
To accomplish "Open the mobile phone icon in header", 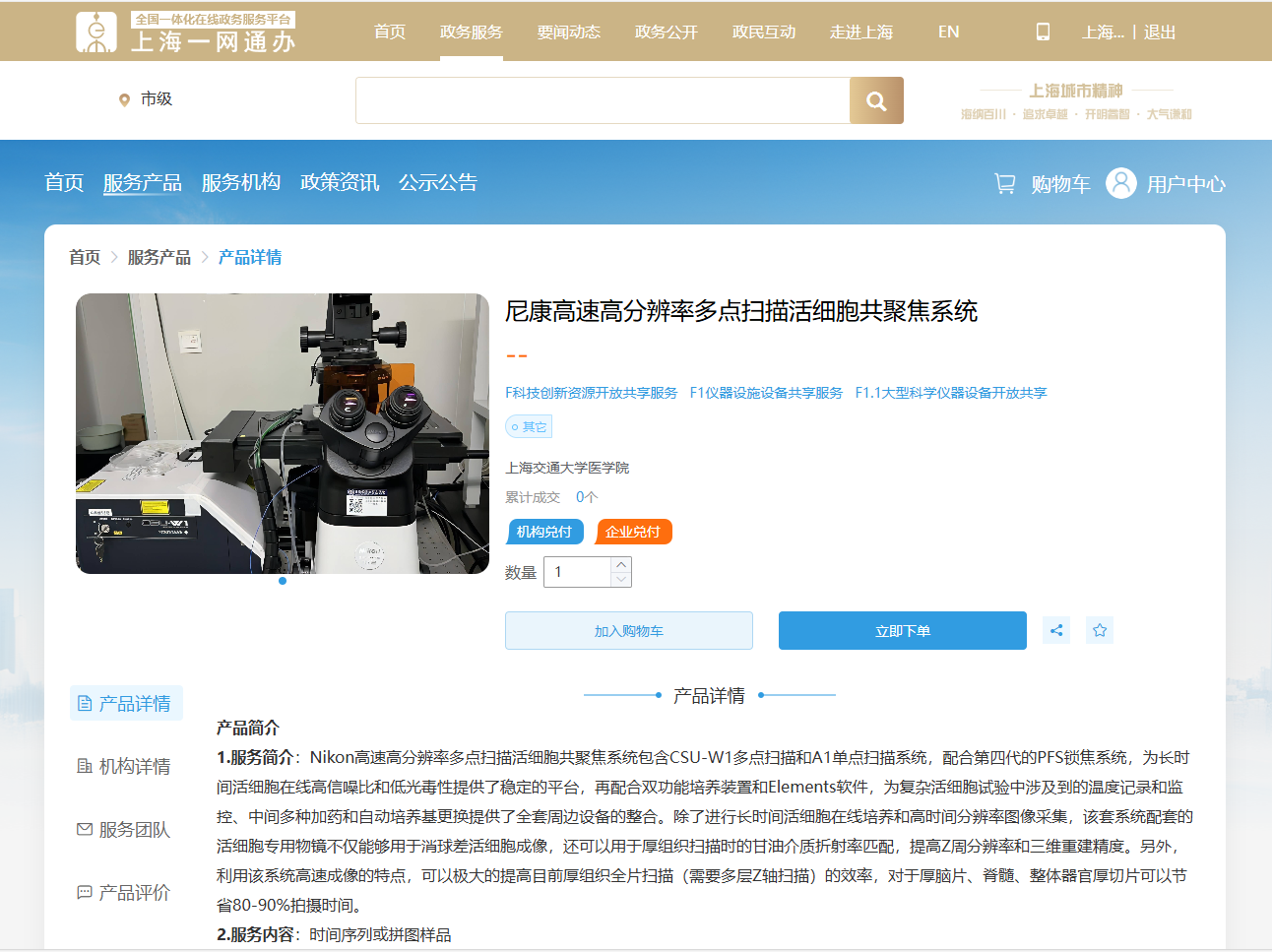I will pyautogui.click(x=1043, y=32).
